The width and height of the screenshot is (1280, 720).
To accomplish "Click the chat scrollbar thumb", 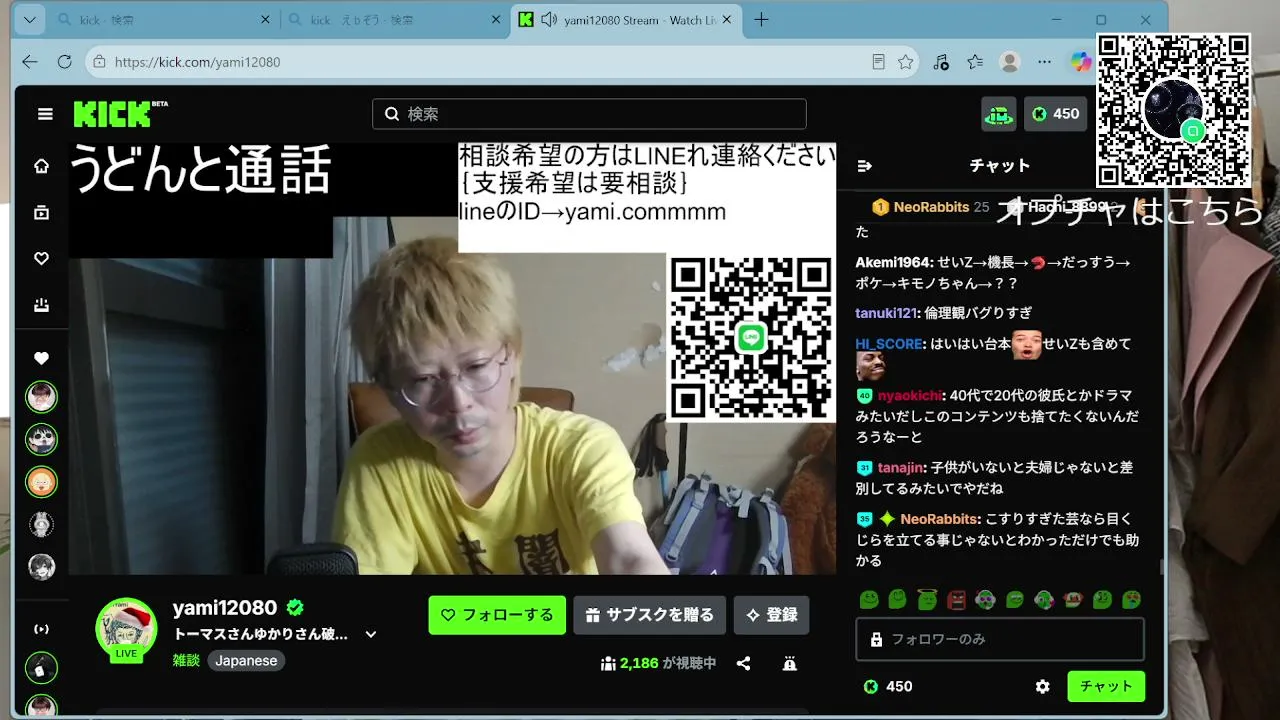I will 1161,566.
